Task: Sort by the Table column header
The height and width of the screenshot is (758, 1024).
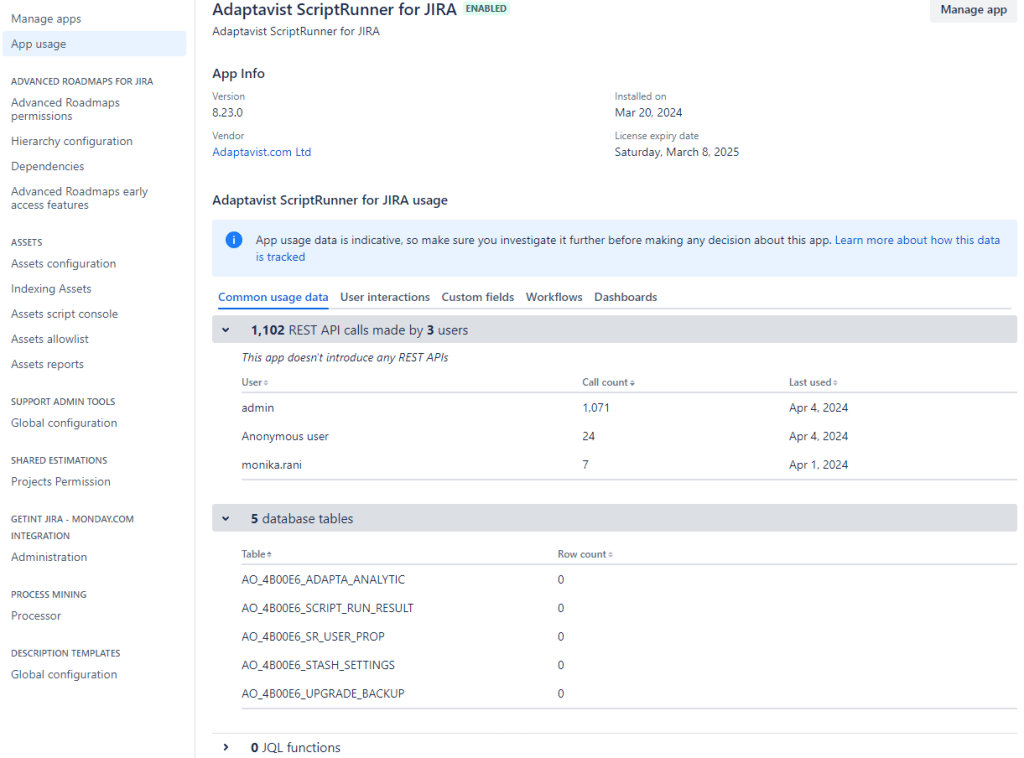Action: 256,553
